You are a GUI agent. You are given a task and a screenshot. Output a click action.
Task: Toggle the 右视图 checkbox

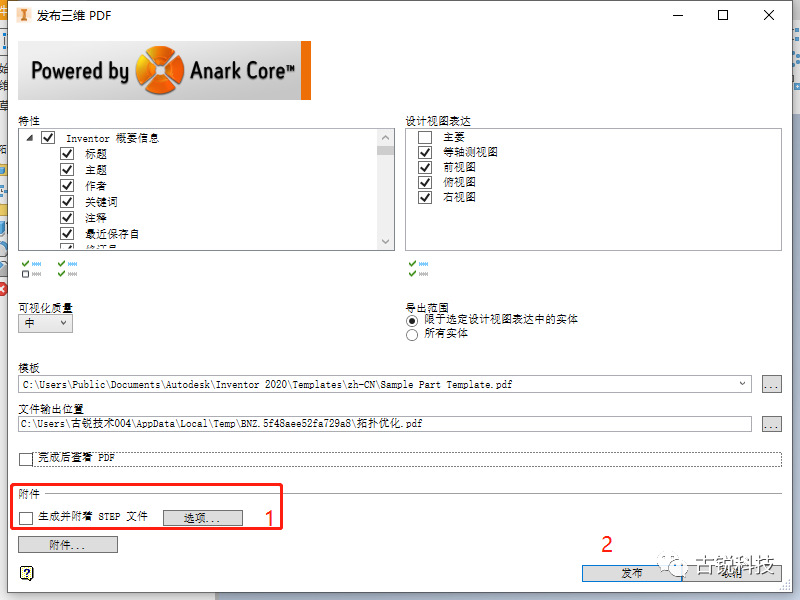click(425, 197)
